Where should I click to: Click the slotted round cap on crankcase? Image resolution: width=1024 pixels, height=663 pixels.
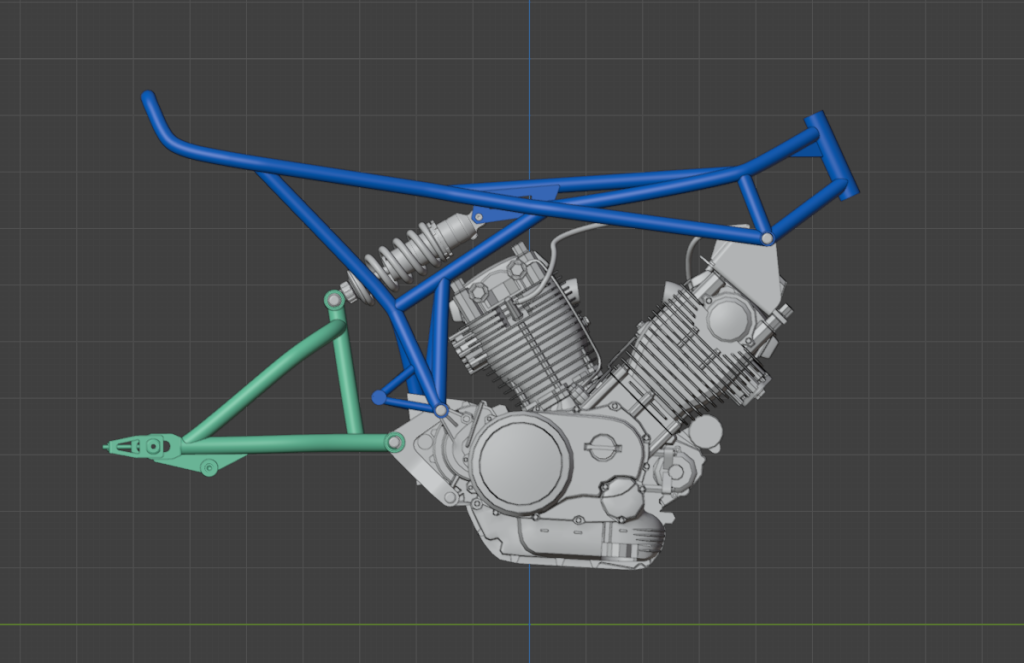pyautogui.click(x=600, y=447)
